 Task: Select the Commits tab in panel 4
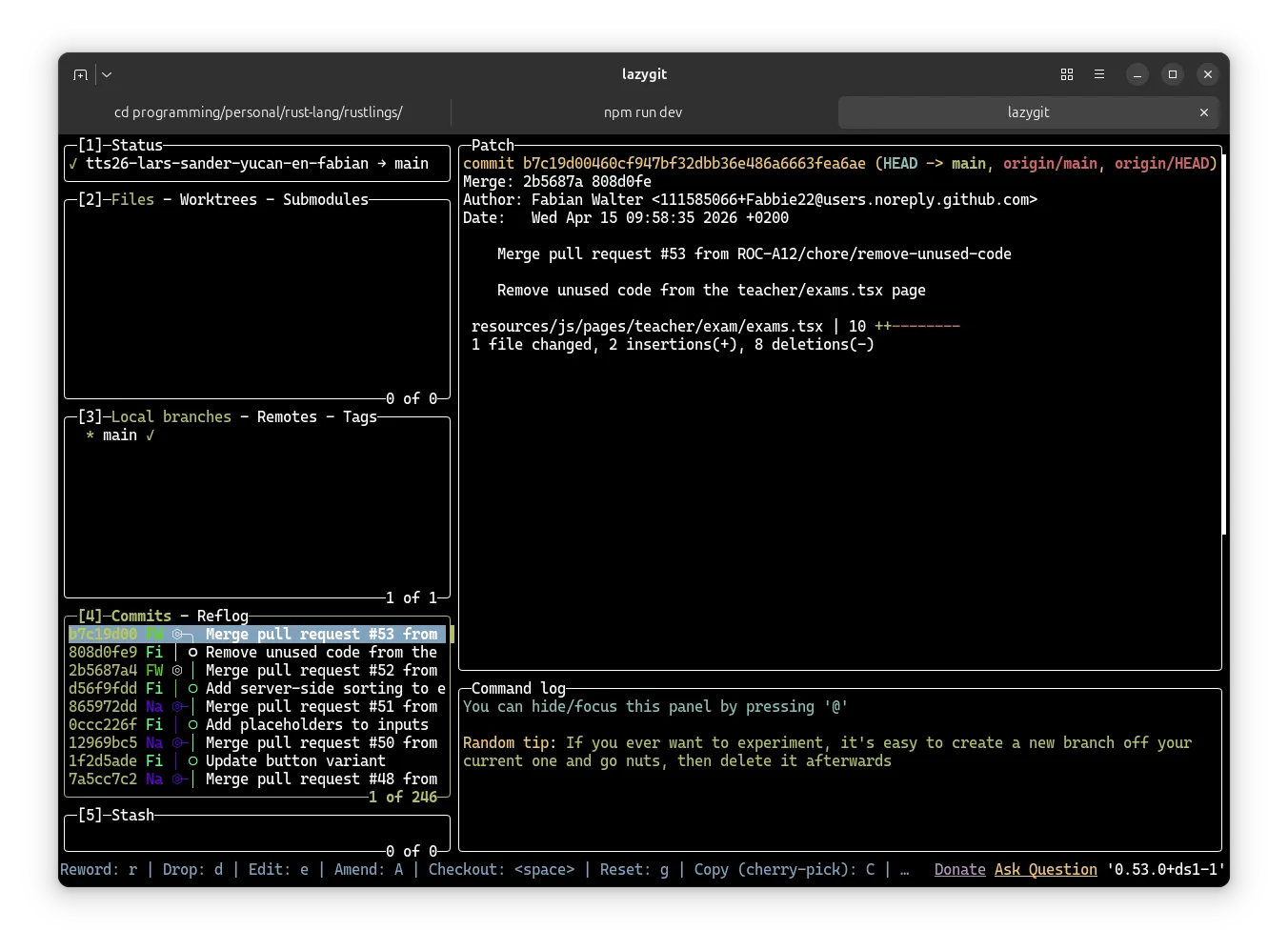click(x=141, y=617)
